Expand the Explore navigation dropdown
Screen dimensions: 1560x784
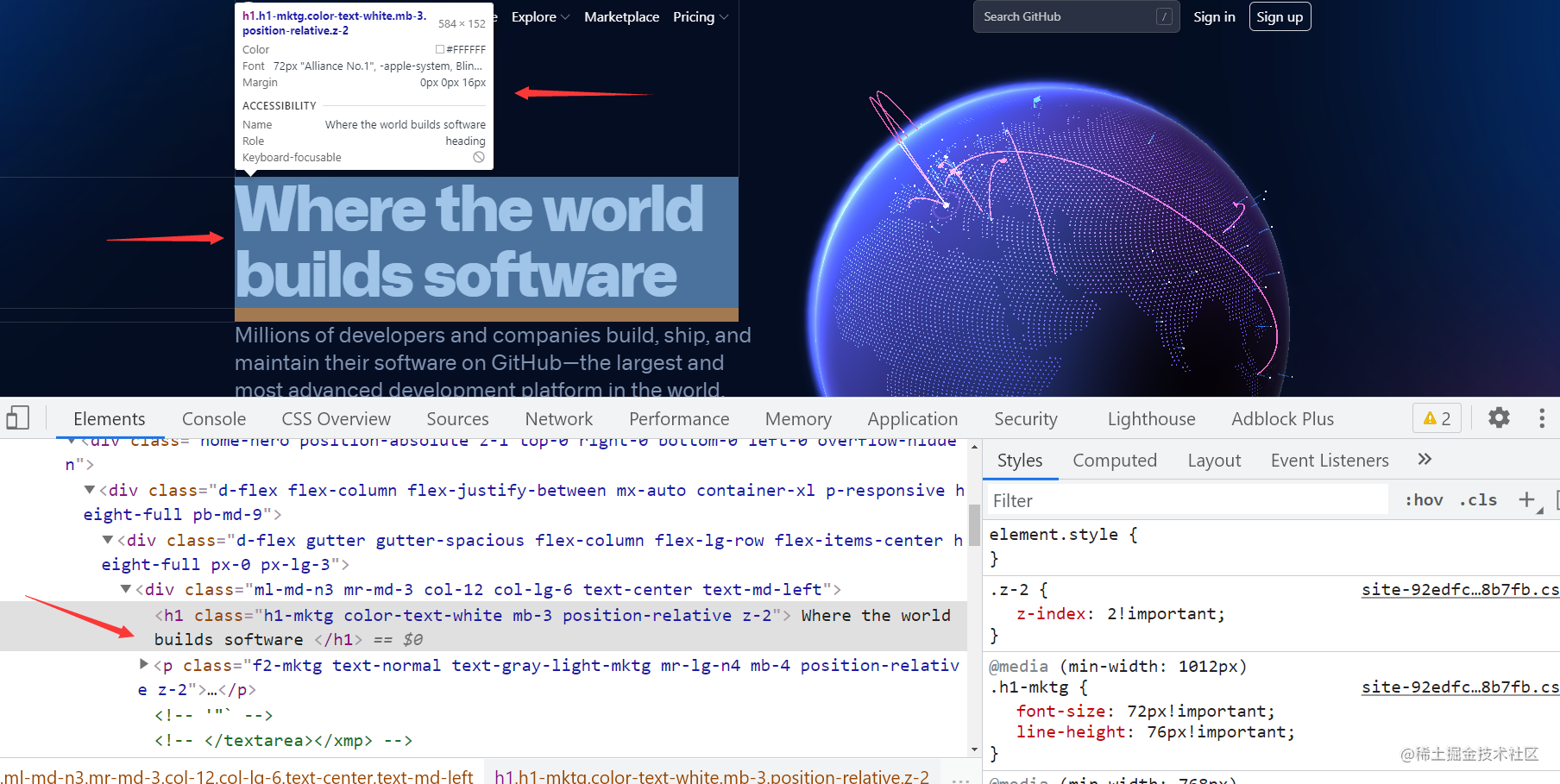(540, 16)
